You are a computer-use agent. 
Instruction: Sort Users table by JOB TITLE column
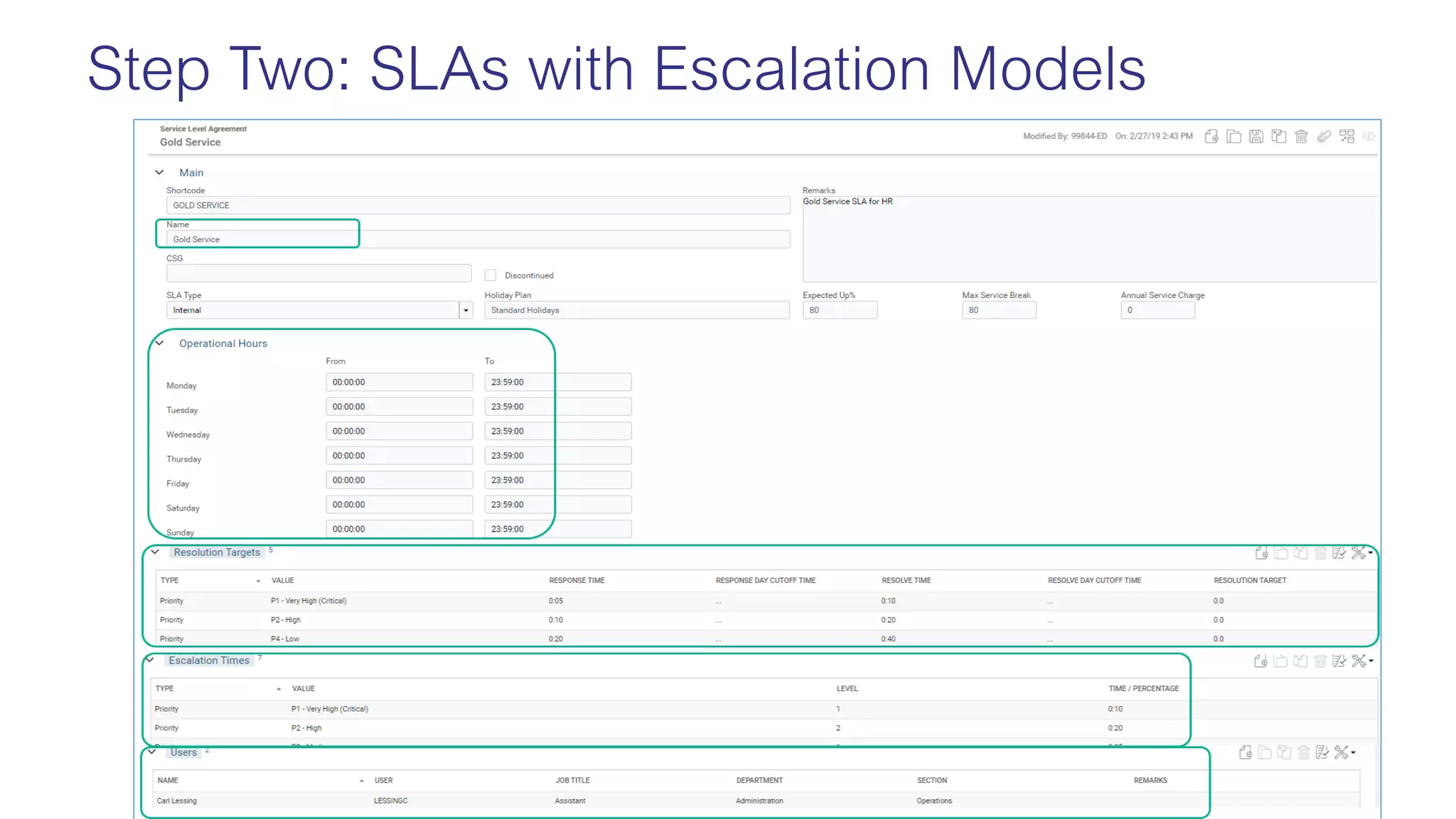pyautogui.click(x=572, y=781)
